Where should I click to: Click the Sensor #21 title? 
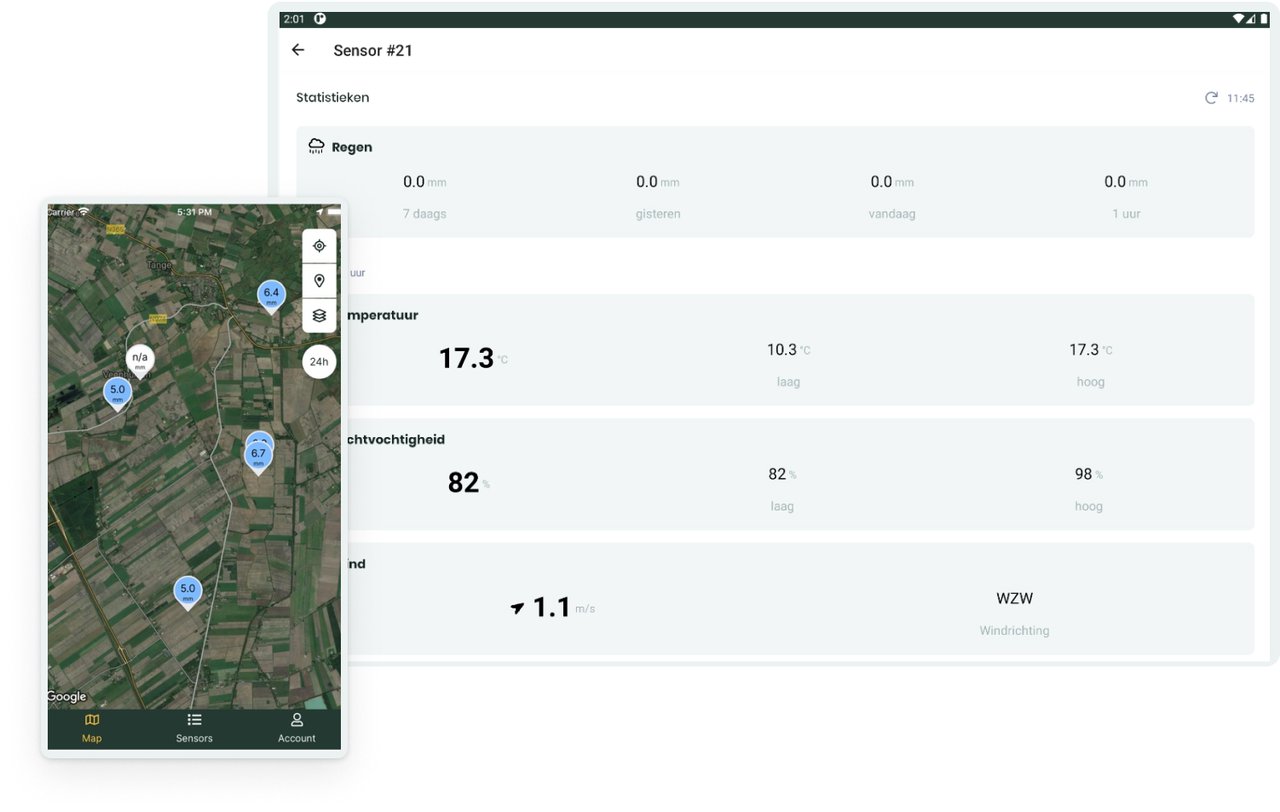[x=373, y=51]
